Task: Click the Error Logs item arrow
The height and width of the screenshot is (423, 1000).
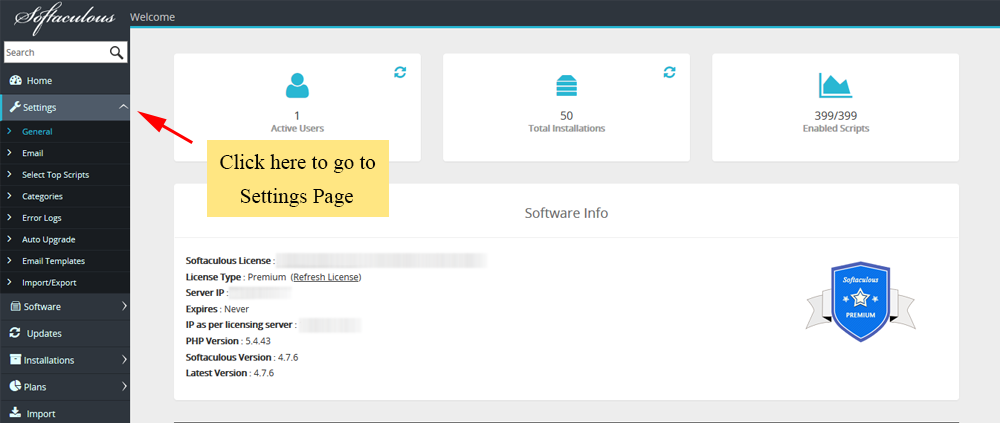Action: 9,218
